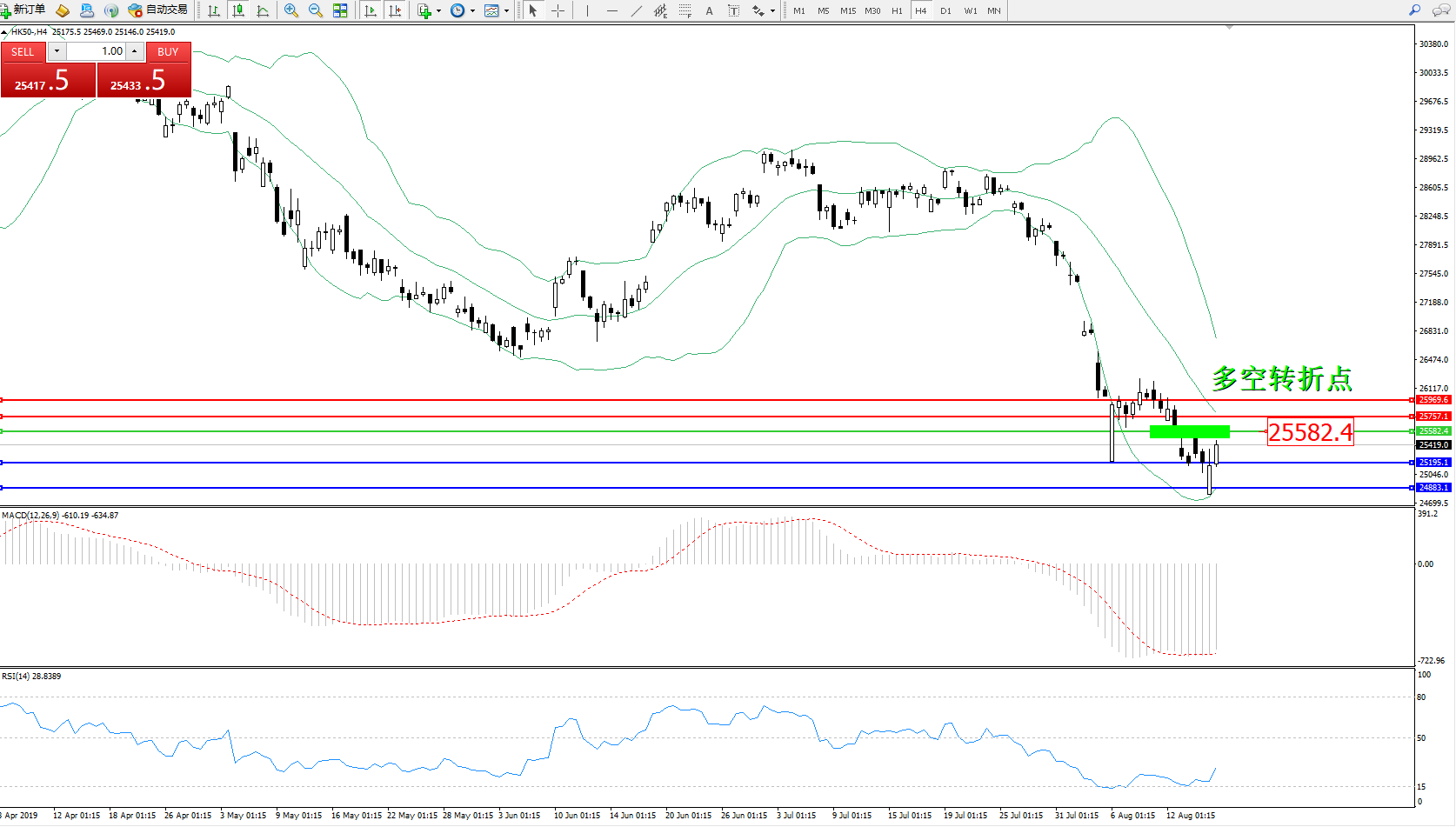Click the zoom in magnifier icon
This screenshot has height=827, width=1456.
(291, 10)
